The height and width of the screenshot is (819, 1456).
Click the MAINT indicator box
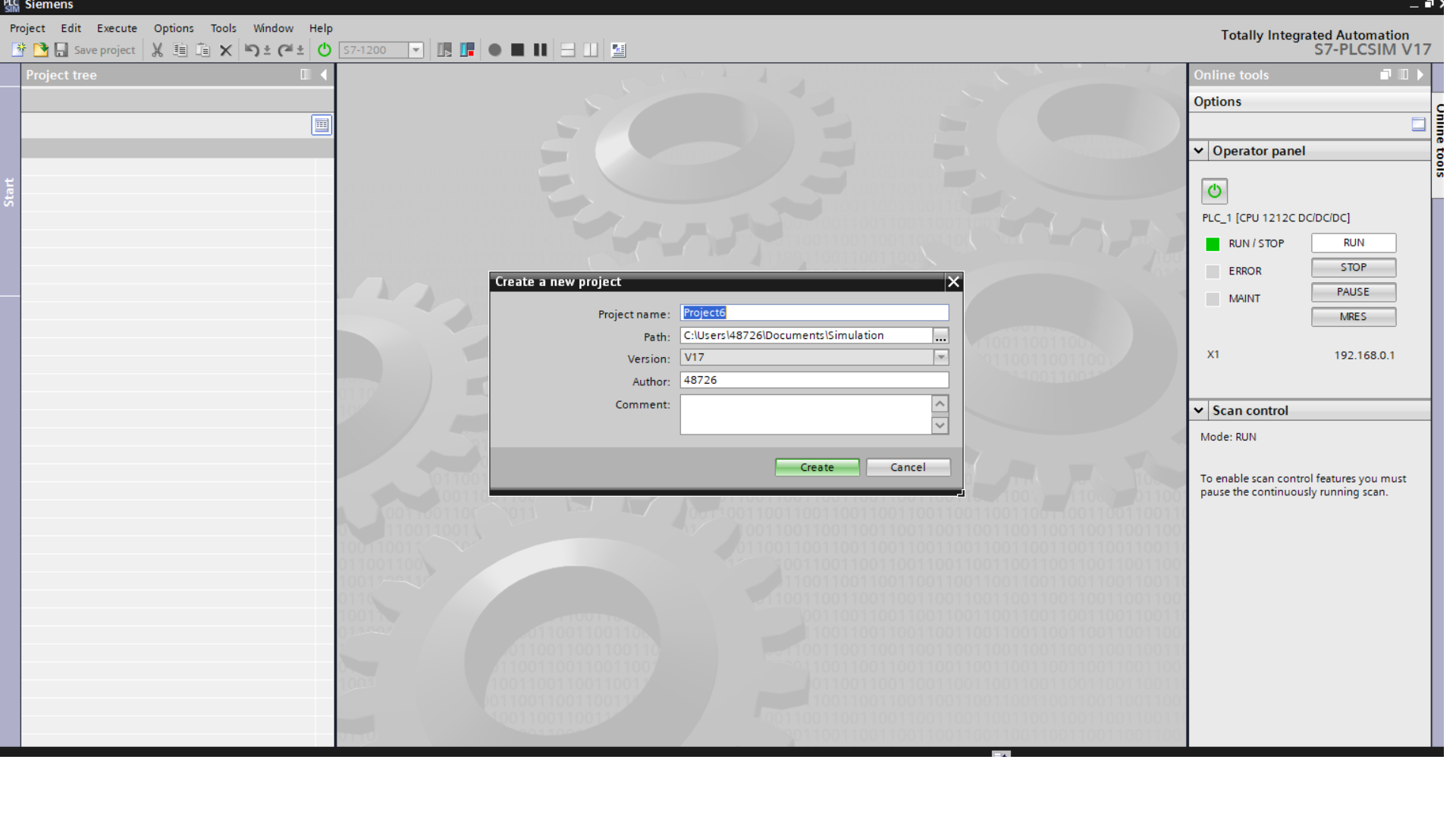click(1213, 299)
